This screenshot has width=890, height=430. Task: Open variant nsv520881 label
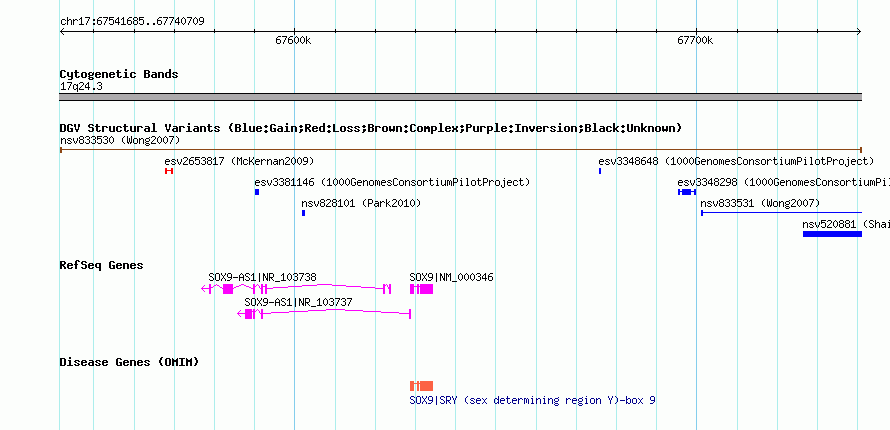click(x=846, y=224)
